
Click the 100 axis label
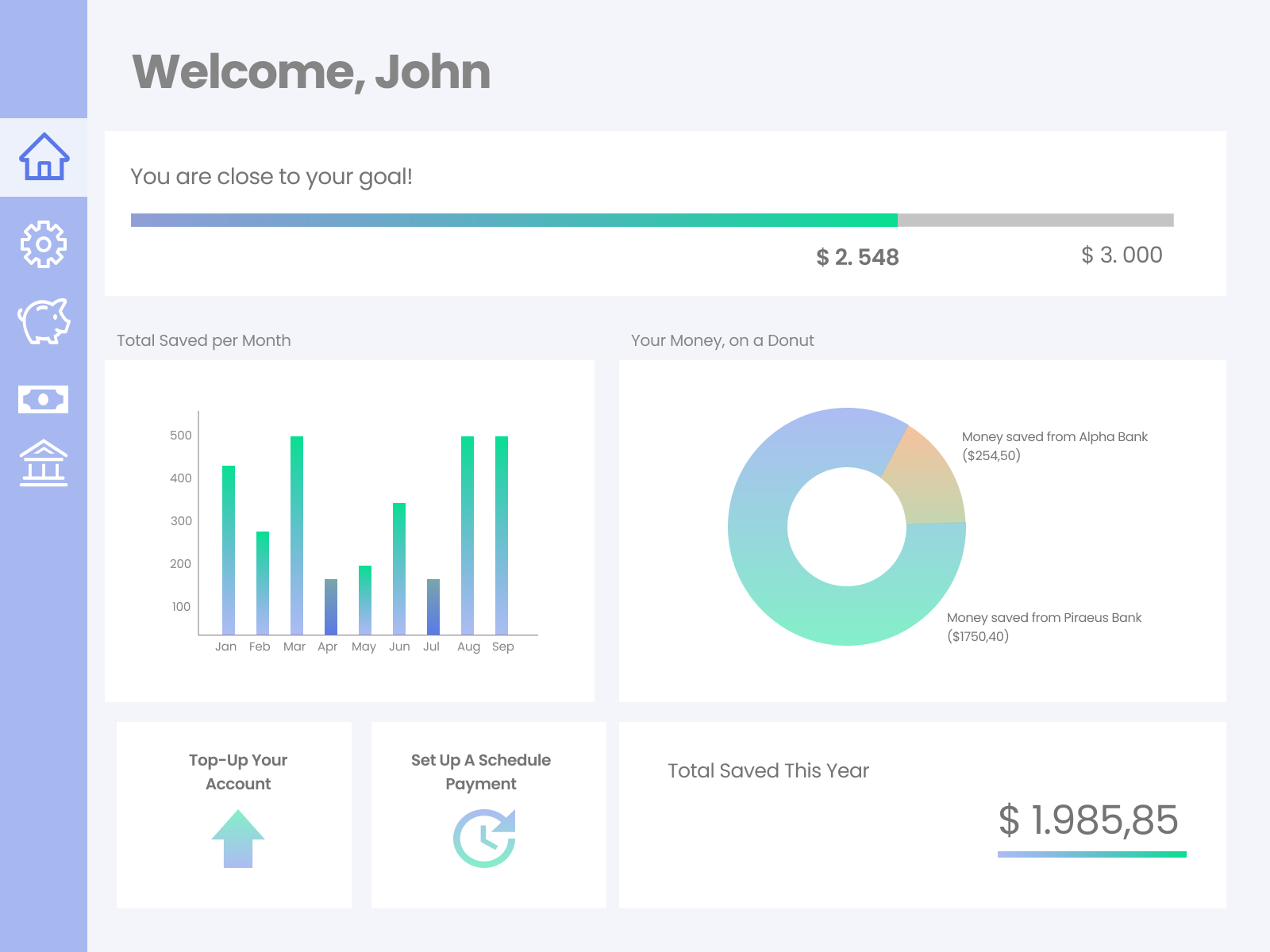pyautogui.click(x=181, y=607)
